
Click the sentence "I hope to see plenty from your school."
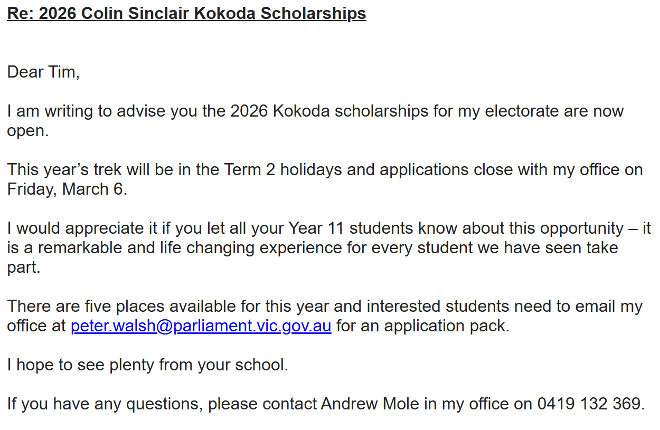pyautogui.click(x=147, y=365)
